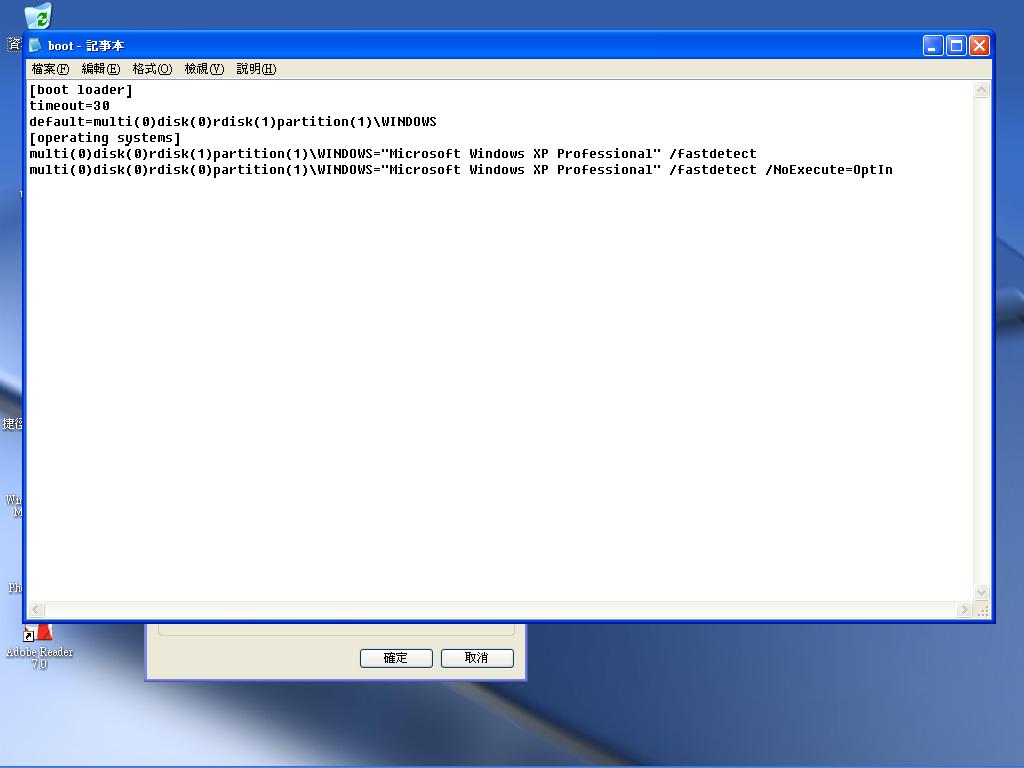Click the resize grip at window corner
The width and height of the screenshot is (1024, 768).
[982, 610]
